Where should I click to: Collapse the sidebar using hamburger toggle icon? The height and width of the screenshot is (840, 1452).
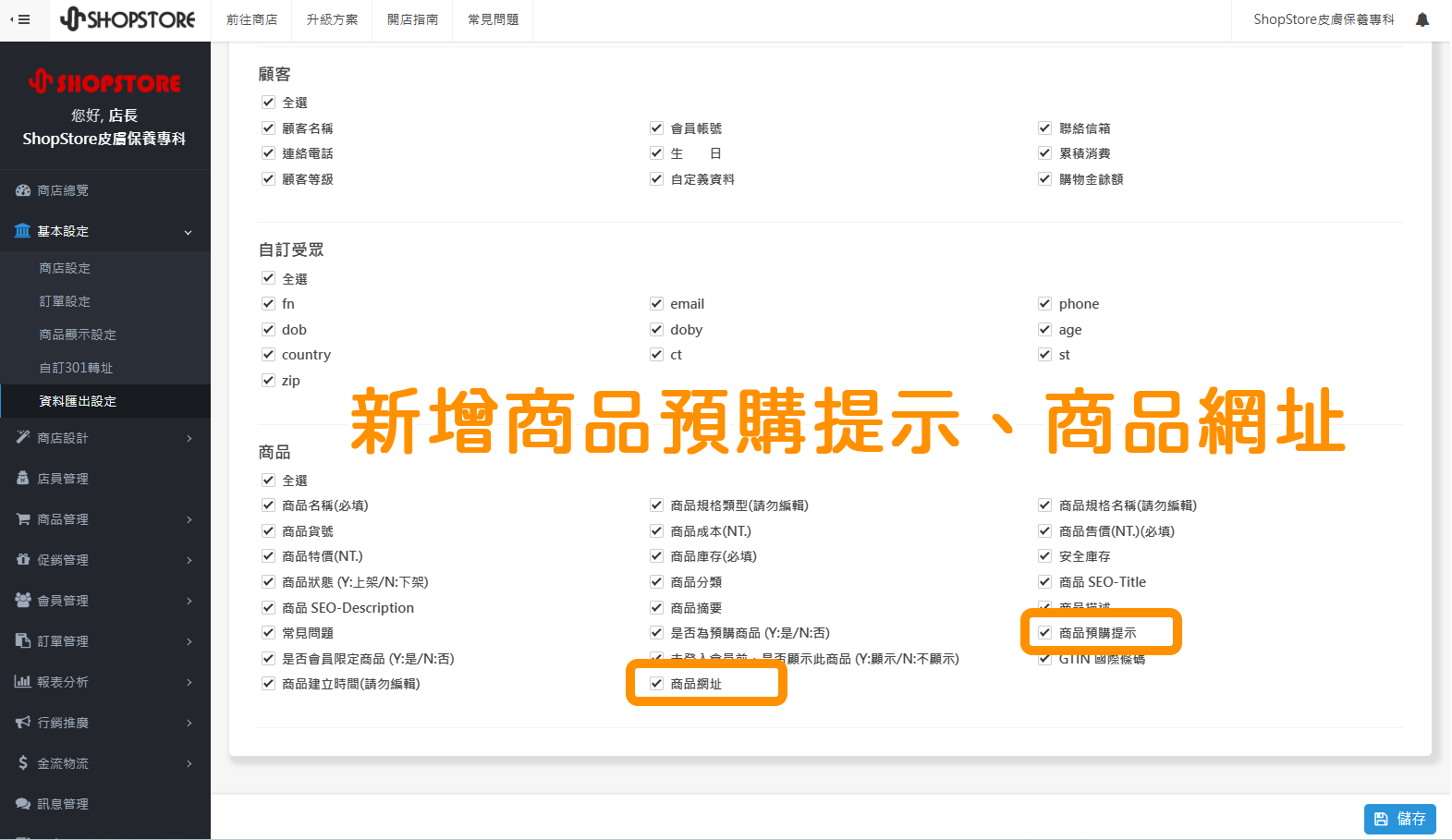click(19, 19)
